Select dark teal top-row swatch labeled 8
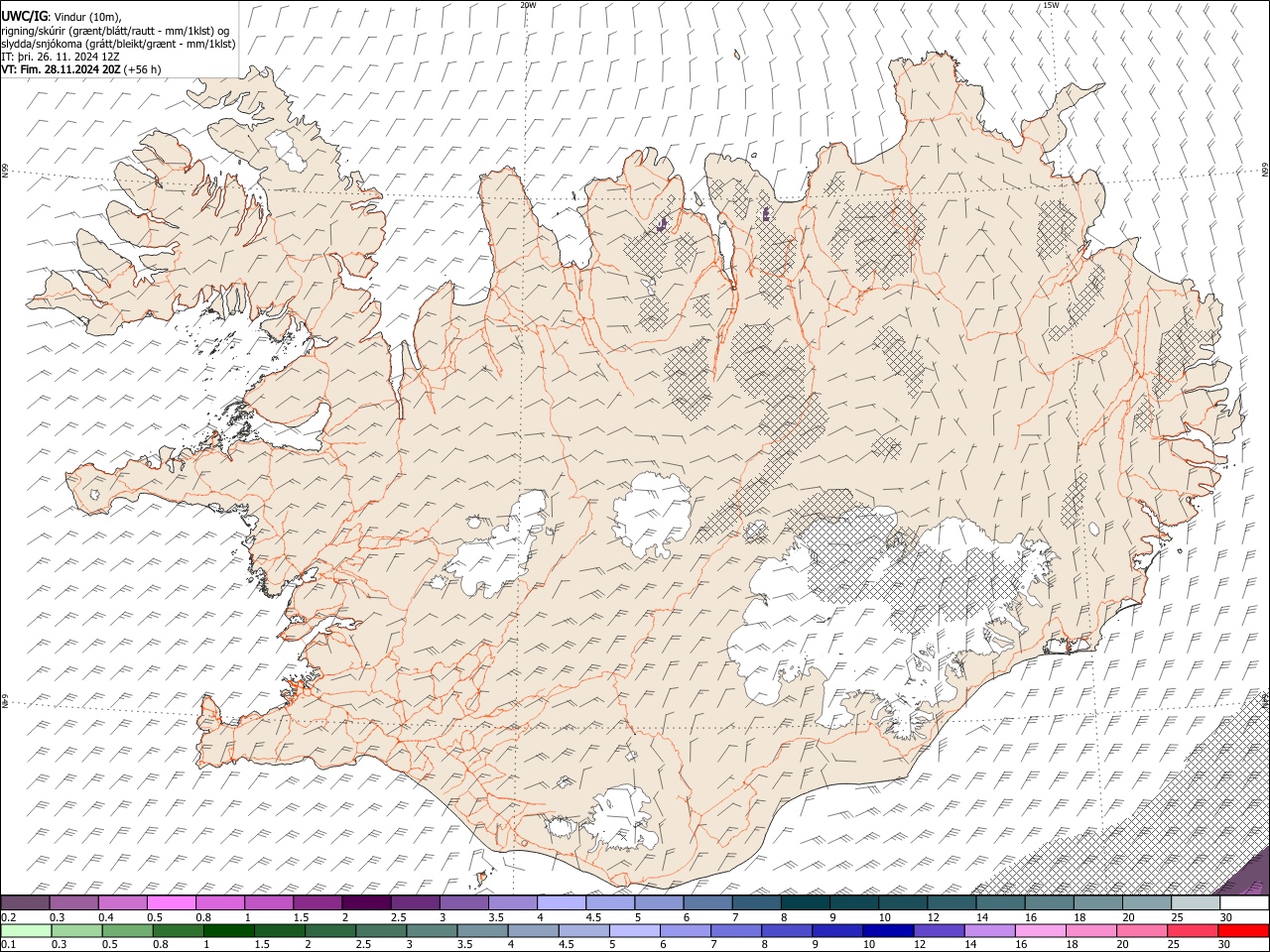 [805, 903]
